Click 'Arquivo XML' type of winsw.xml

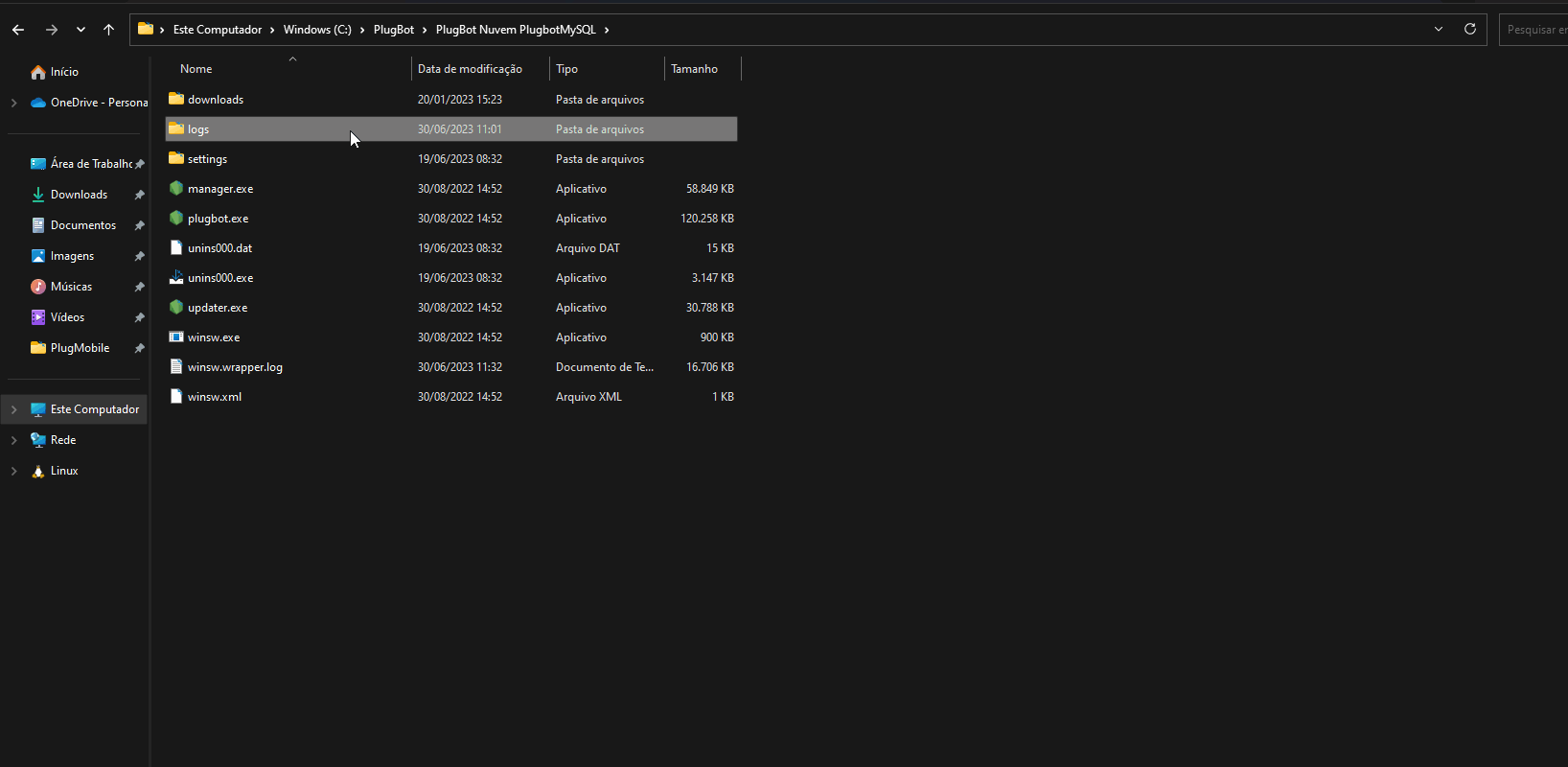pyautogui.click(x=588, y=397)
